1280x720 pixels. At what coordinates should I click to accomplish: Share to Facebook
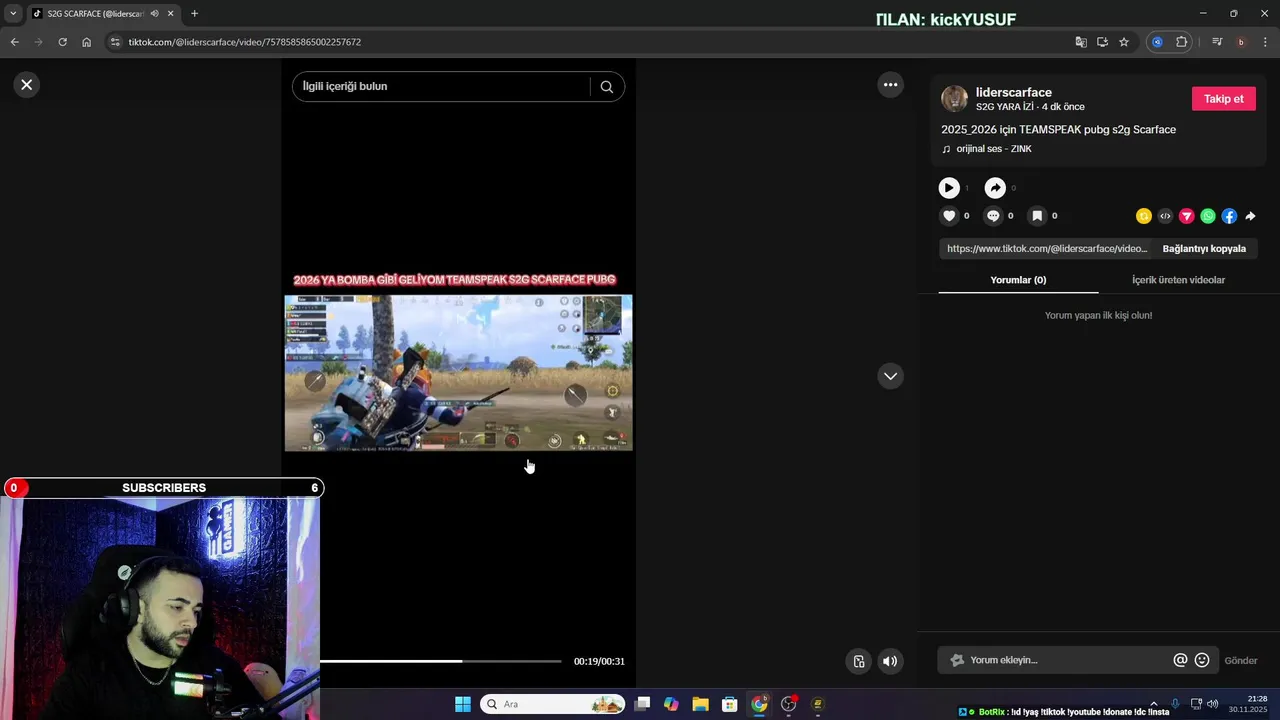point(1229,216)
